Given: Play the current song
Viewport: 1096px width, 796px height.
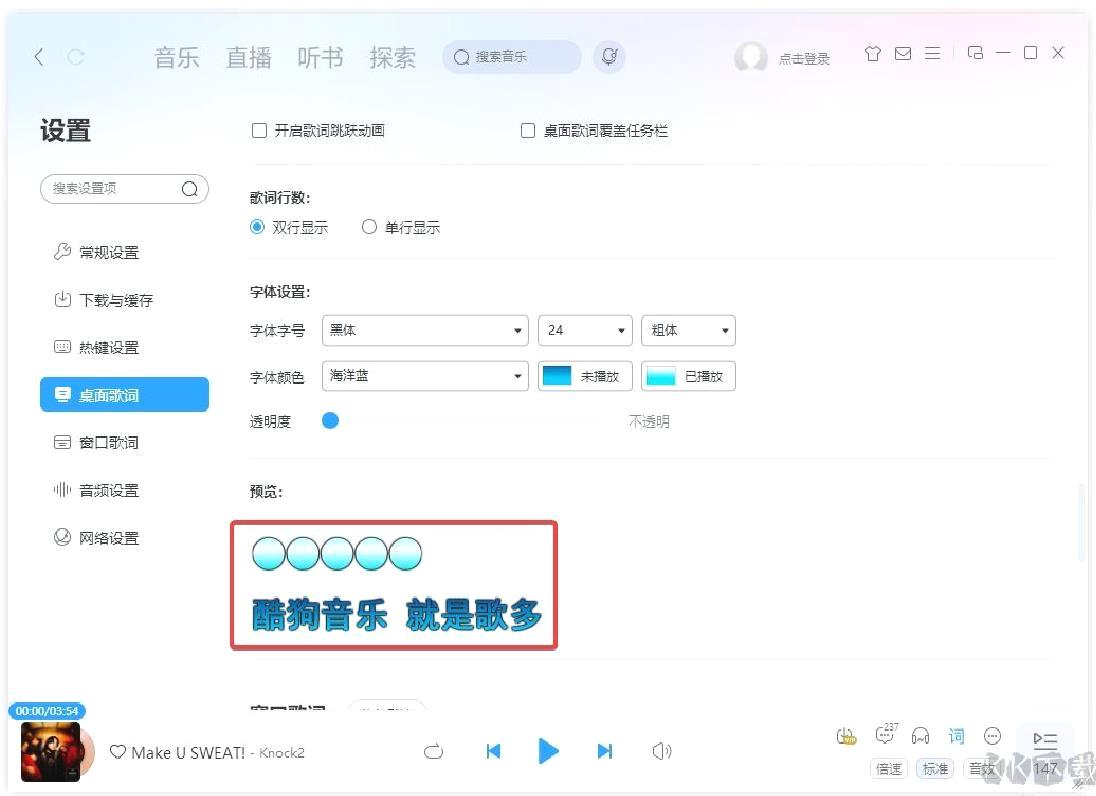Looking at the screenshot, I should [549, 751].
